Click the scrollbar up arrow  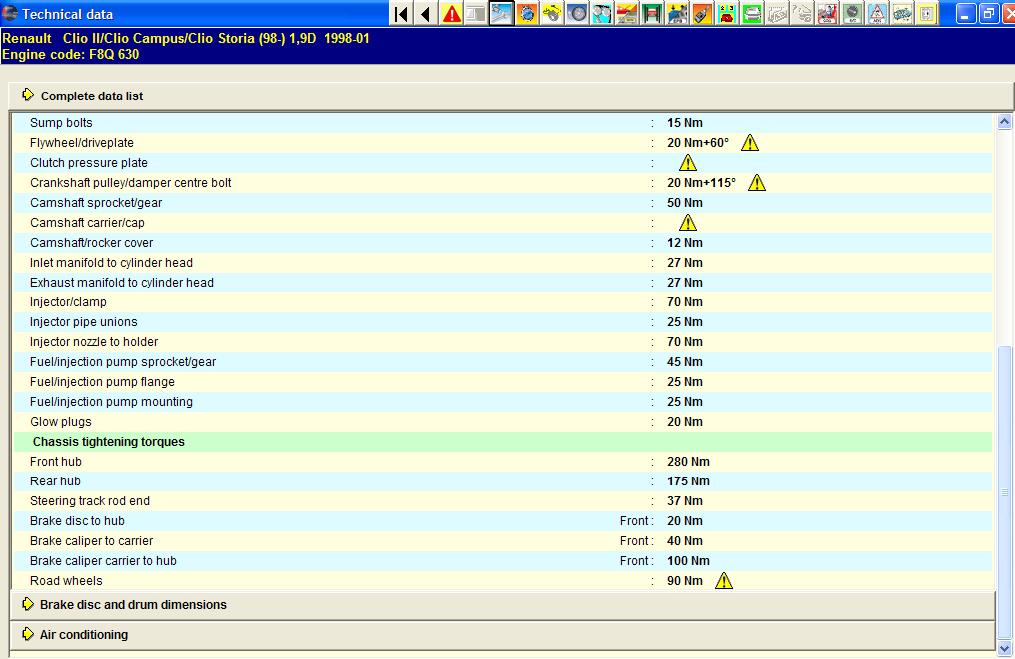click(1005, 121)
